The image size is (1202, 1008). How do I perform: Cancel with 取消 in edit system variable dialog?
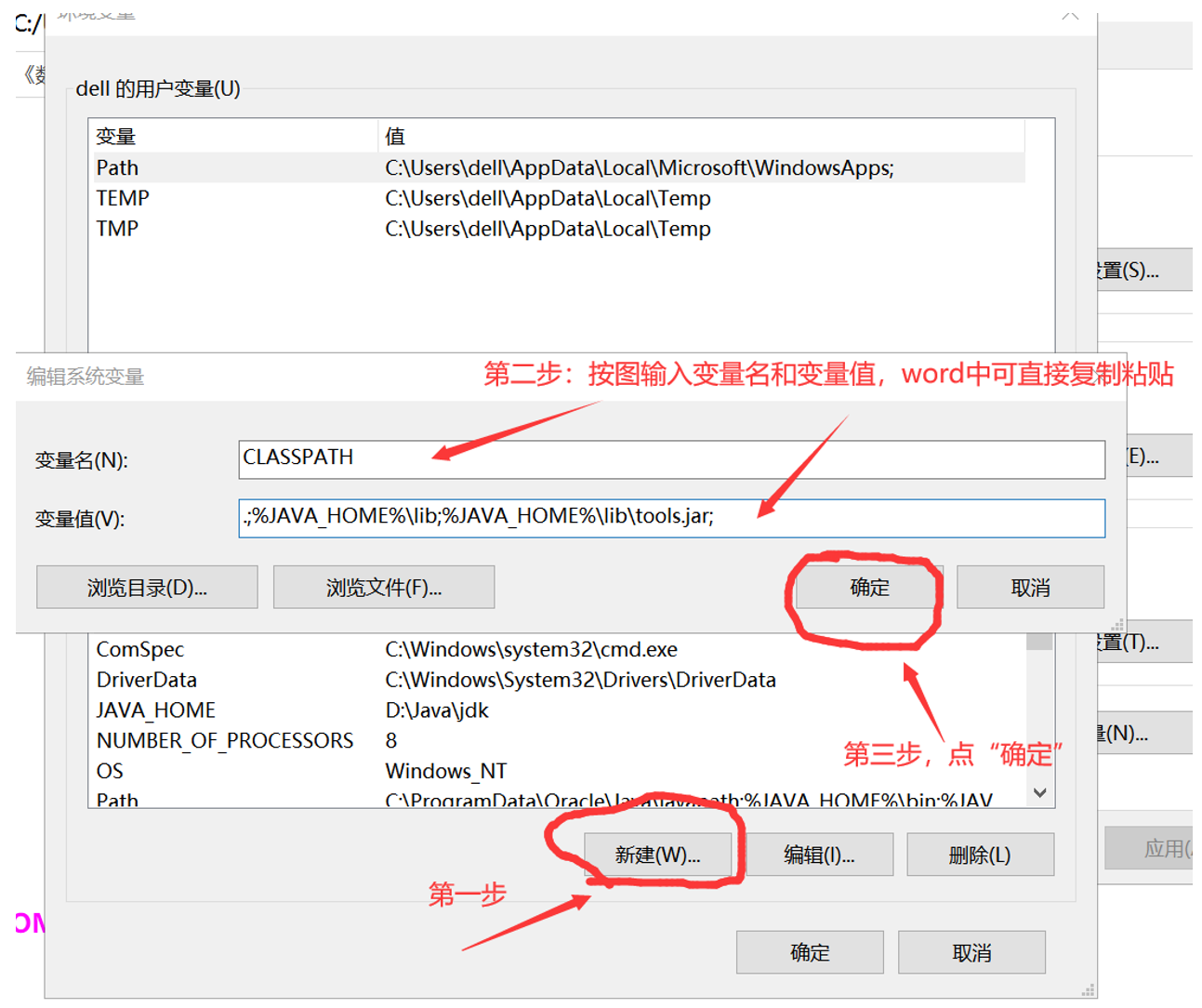(1030, 587)
